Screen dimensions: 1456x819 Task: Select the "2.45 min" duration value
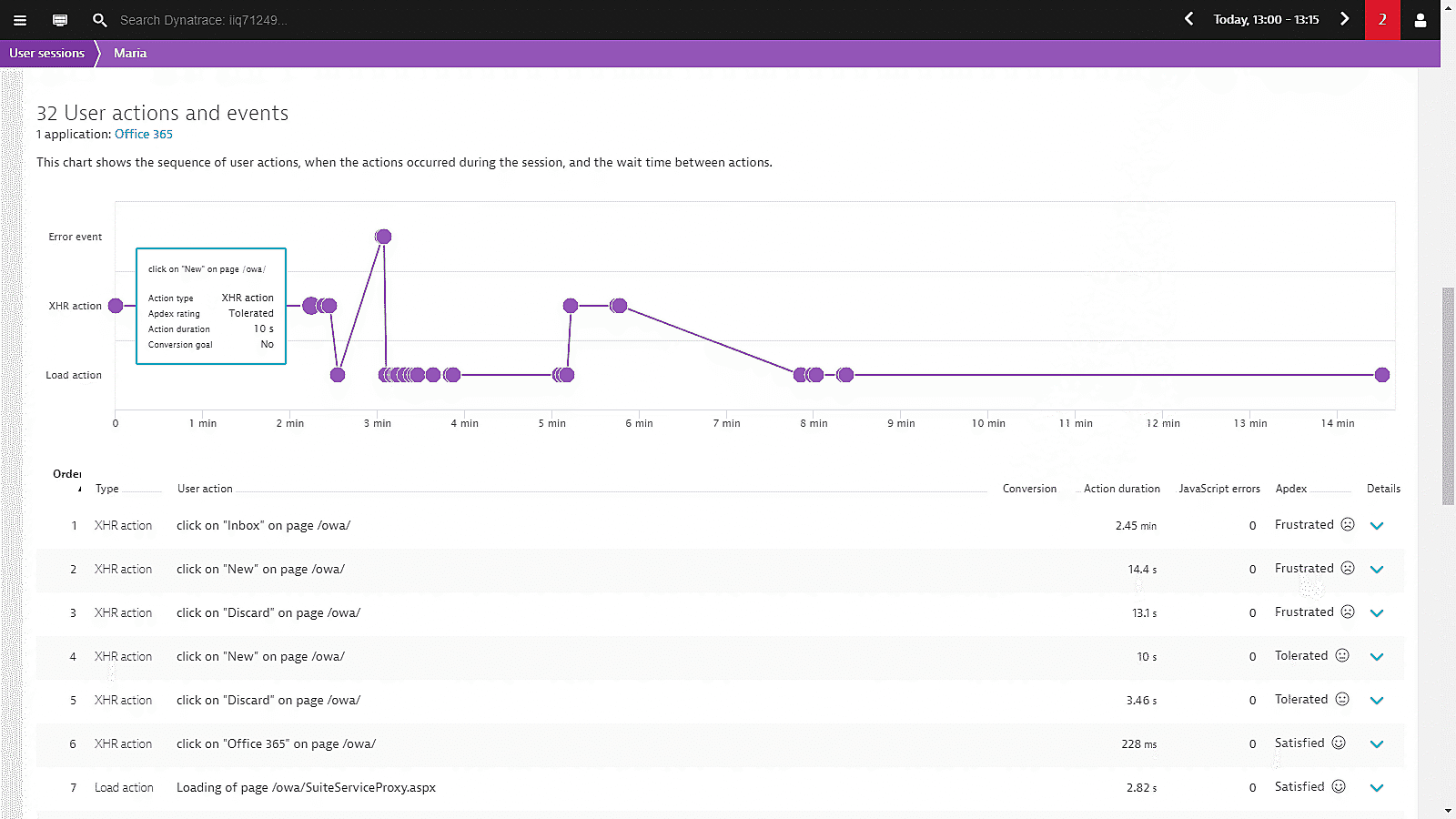[1136, 526]
